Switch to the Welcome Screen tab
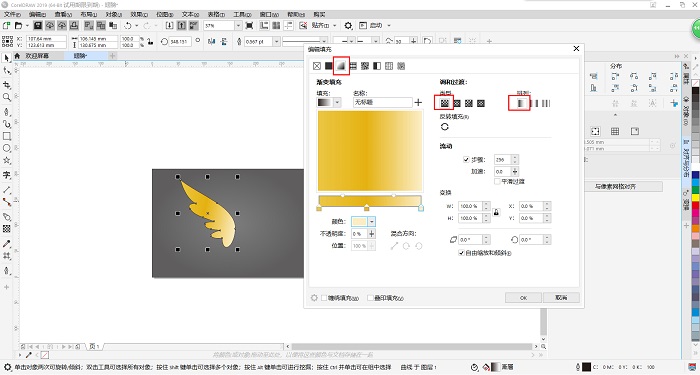700x375 pixels. point(37,56)
